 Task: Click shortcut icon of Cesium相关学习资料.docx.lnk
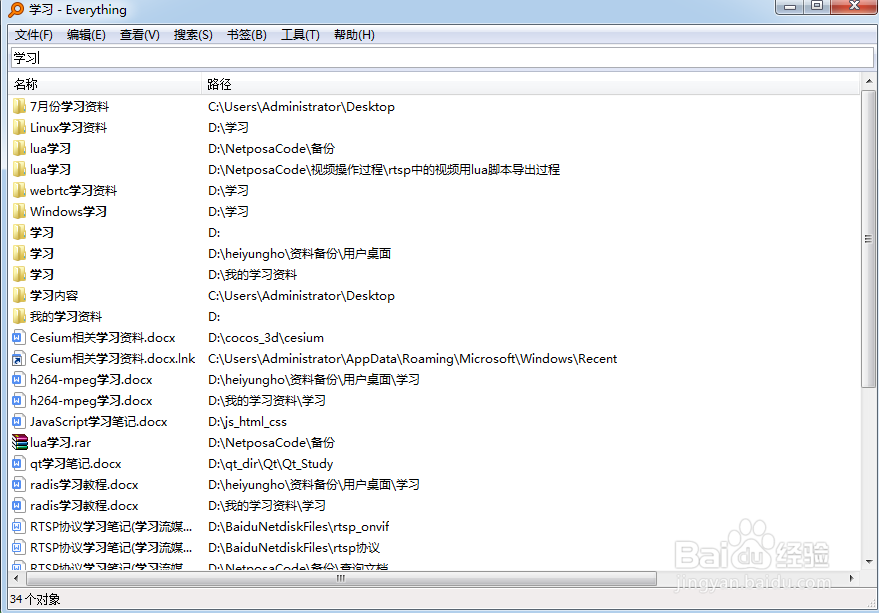tap(18, 358)
